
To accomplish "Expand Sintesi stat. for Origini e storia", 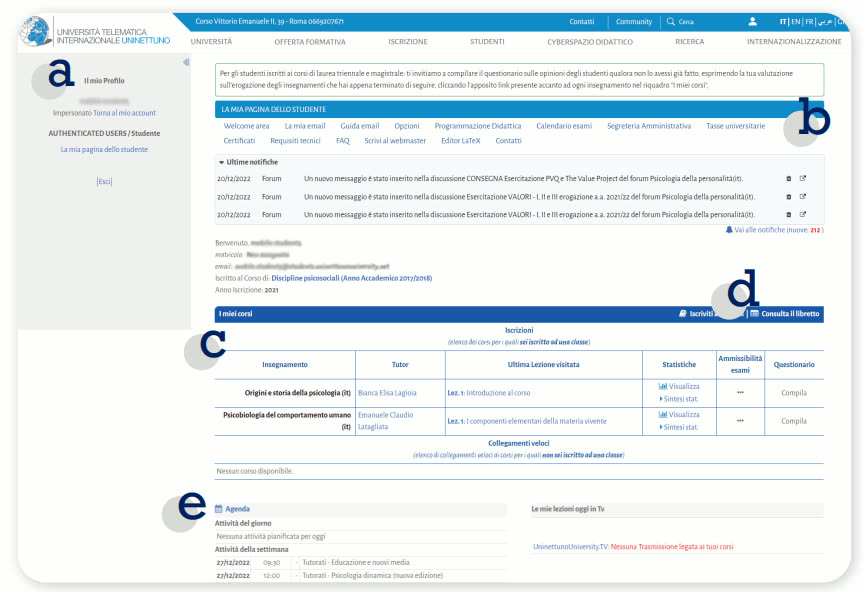I will [679, 399].
